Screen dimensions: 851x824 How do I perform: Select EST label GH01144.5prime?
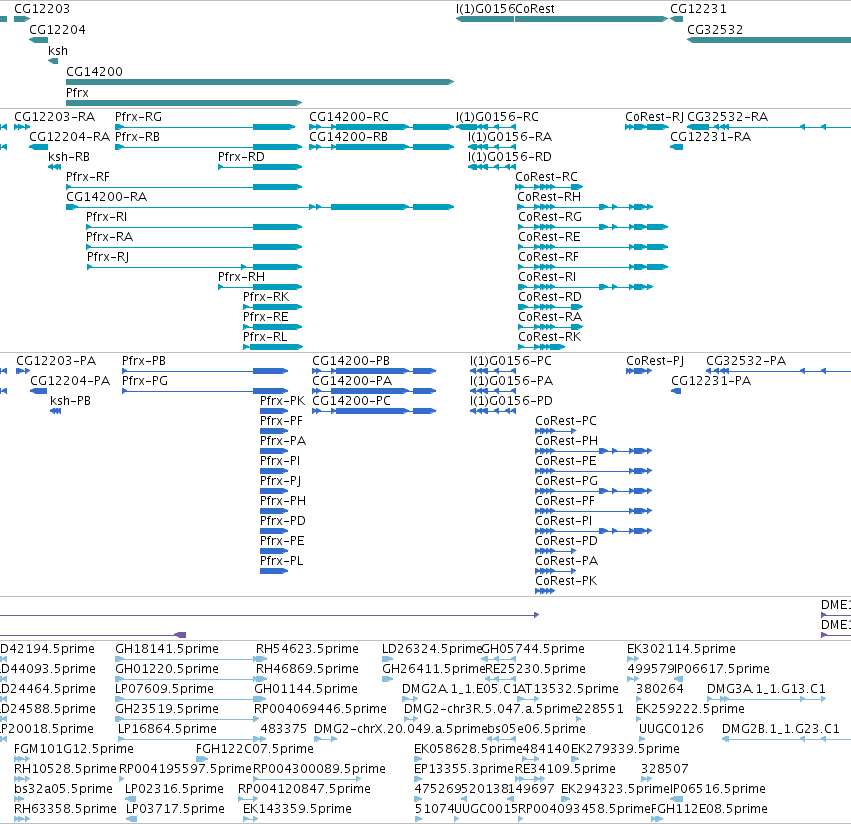point(306,689)
